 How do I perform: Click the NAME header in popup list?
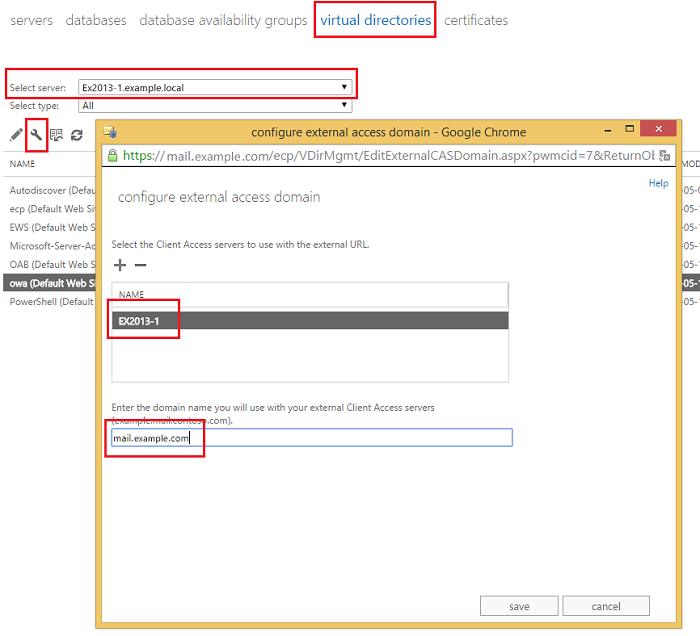[x=131, y=295]
